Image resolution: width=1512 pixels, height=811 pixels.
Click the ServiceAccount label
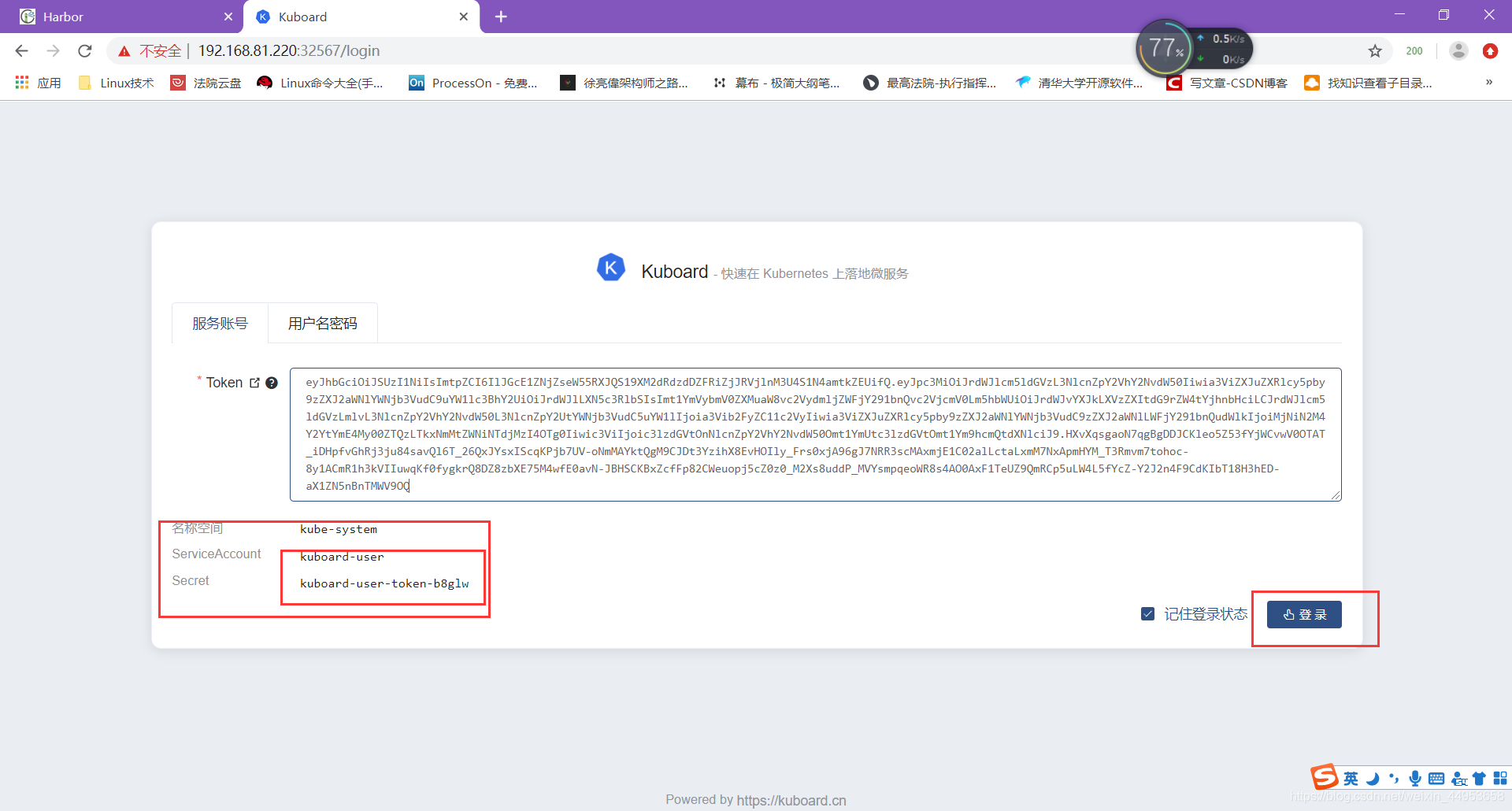click(x=217, y=554)
